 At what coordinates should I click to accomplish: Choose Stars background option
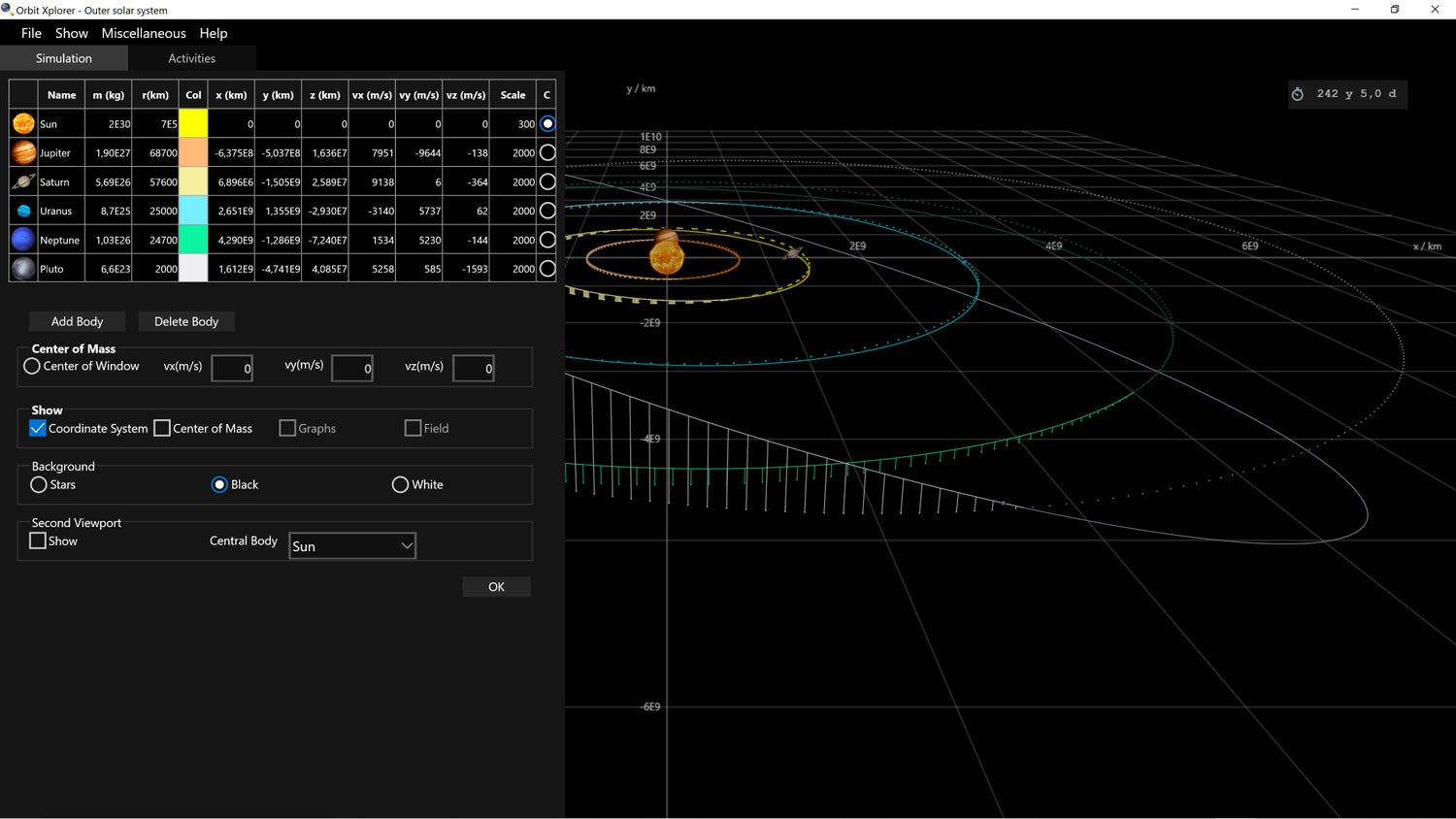pyautogui.click(x=39, y=484)
